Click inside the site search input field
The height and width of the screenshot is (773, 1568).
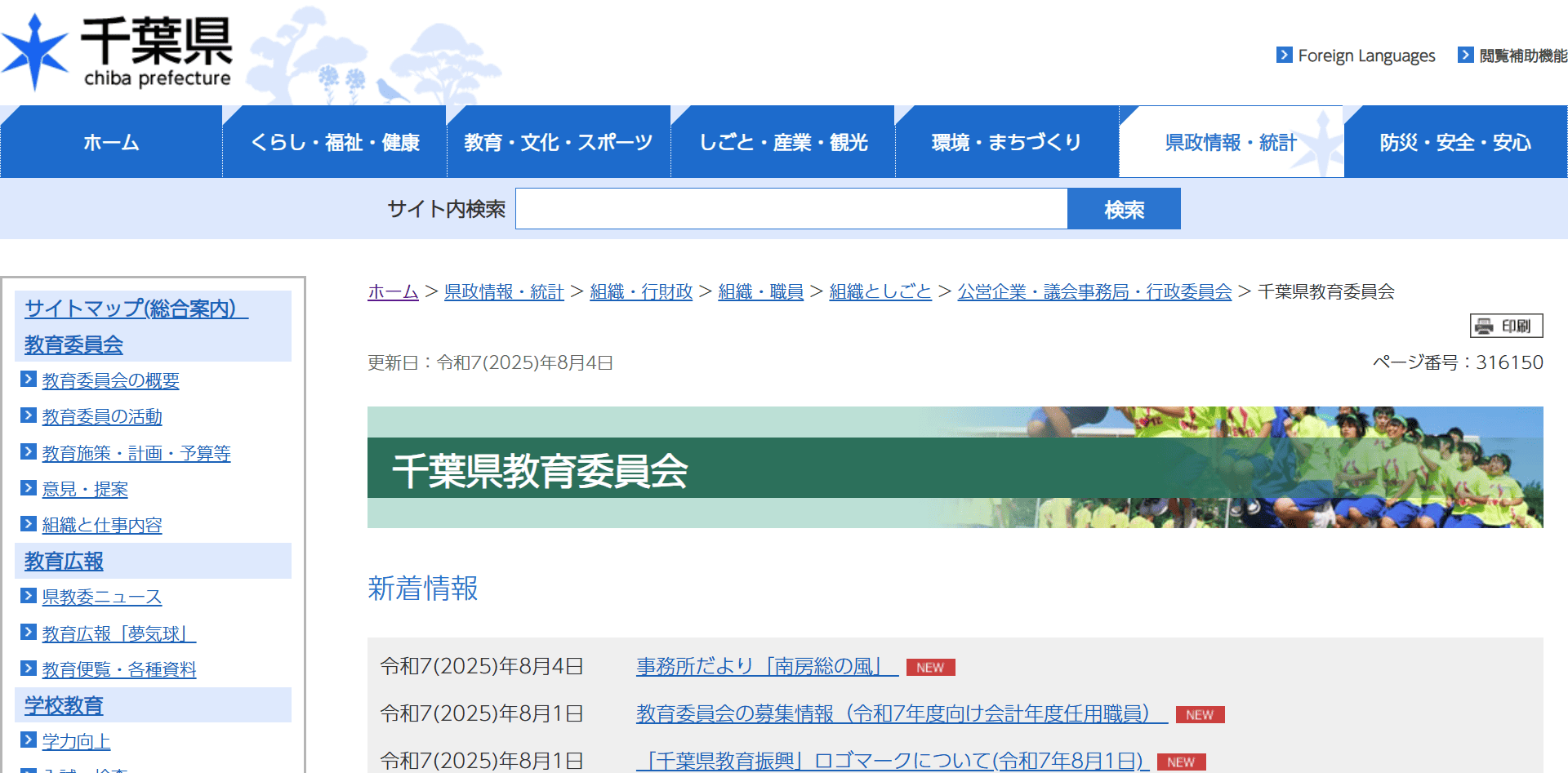tap(791, 208)
